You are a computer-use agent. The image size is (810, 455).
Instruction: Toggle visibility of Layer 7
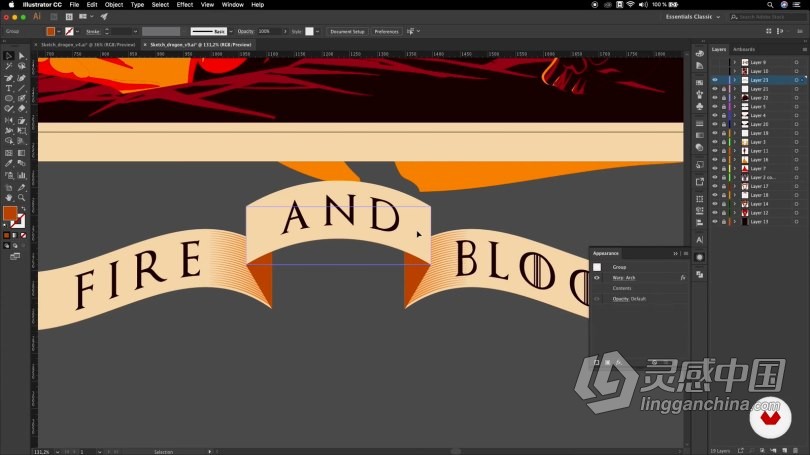coord(715,168)
